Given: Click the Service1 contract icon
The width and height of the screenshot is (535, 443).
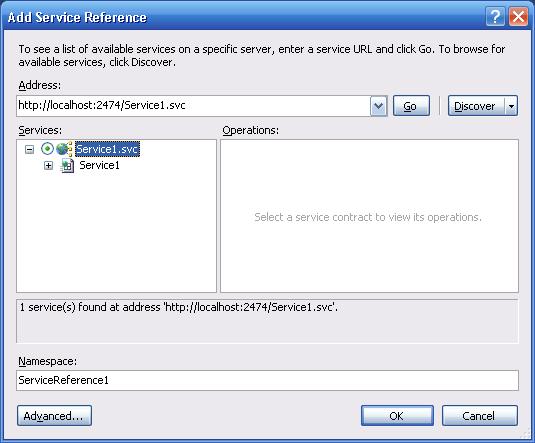Looking at the screenshot, I should [x=67, y=166].
